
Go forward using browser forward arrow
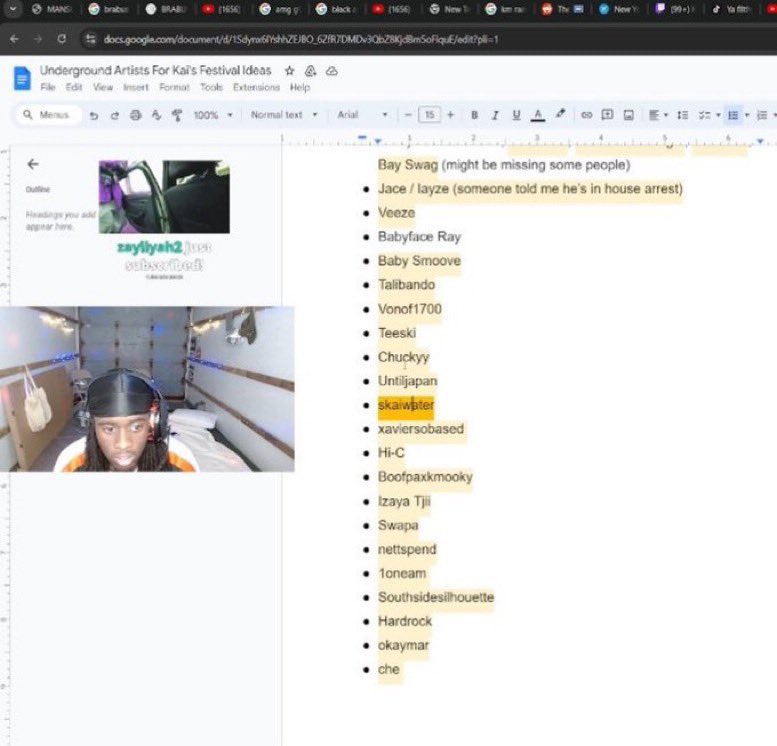38,39
